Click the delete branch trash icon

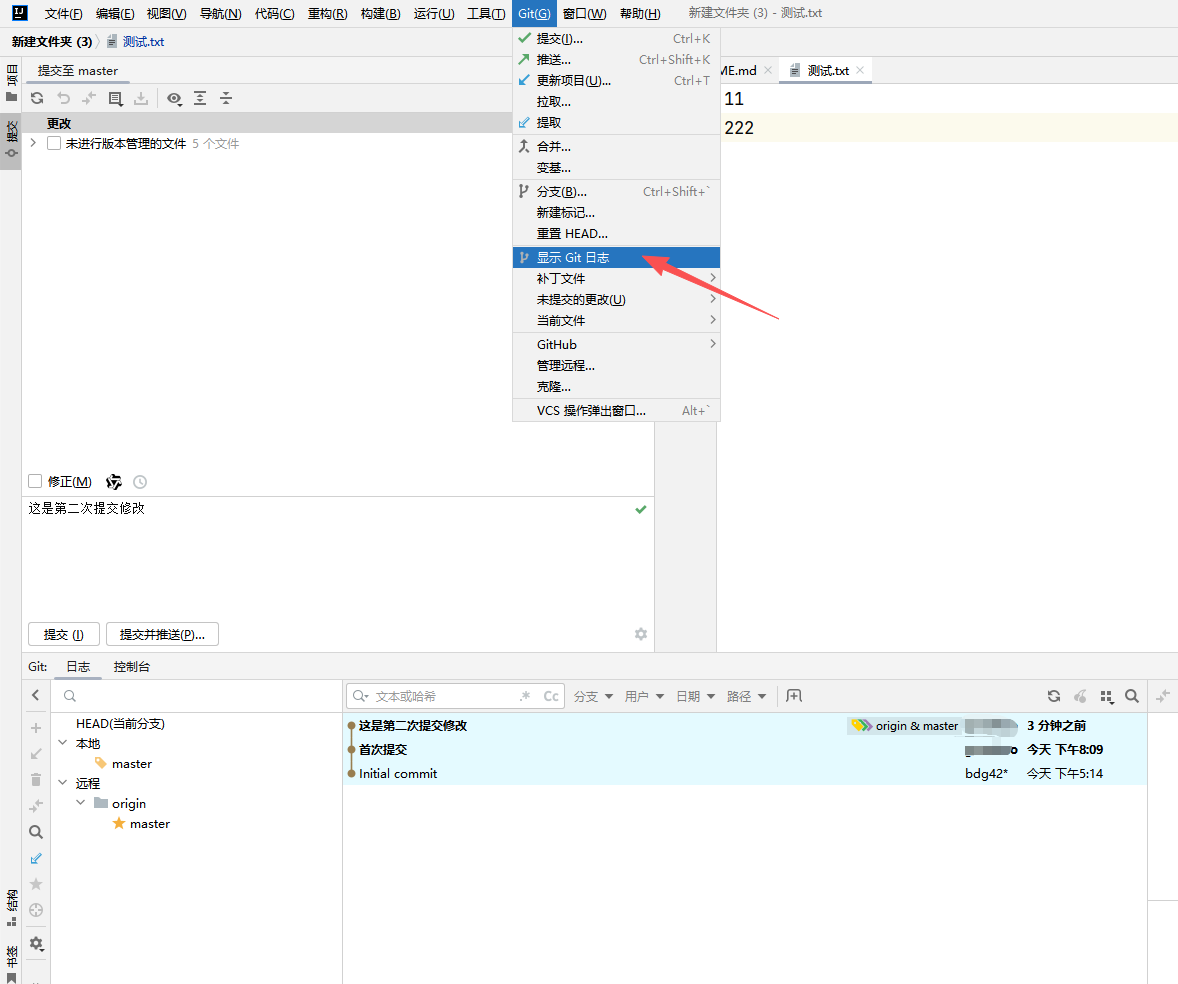[x=35, y=780]
